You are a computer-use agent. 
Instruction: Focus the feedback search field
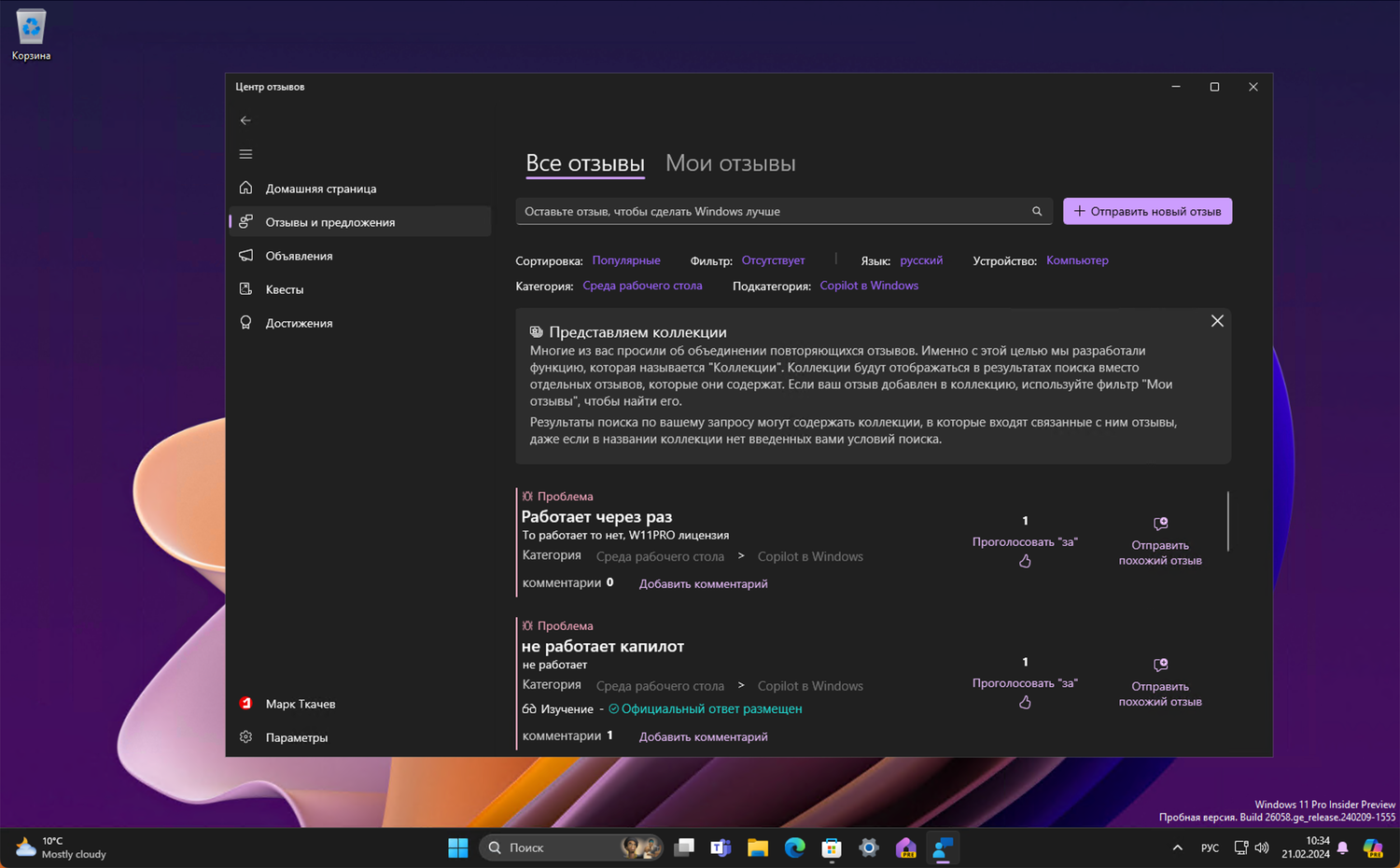point(784,211)
